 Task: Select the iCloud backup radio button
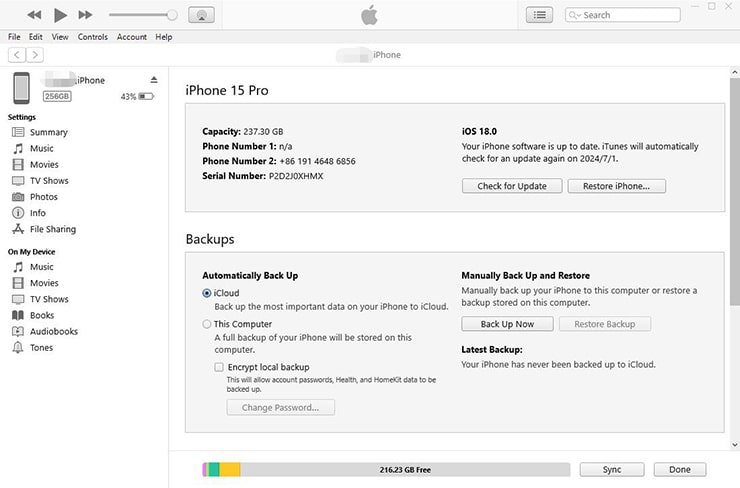tap(207, 293)
